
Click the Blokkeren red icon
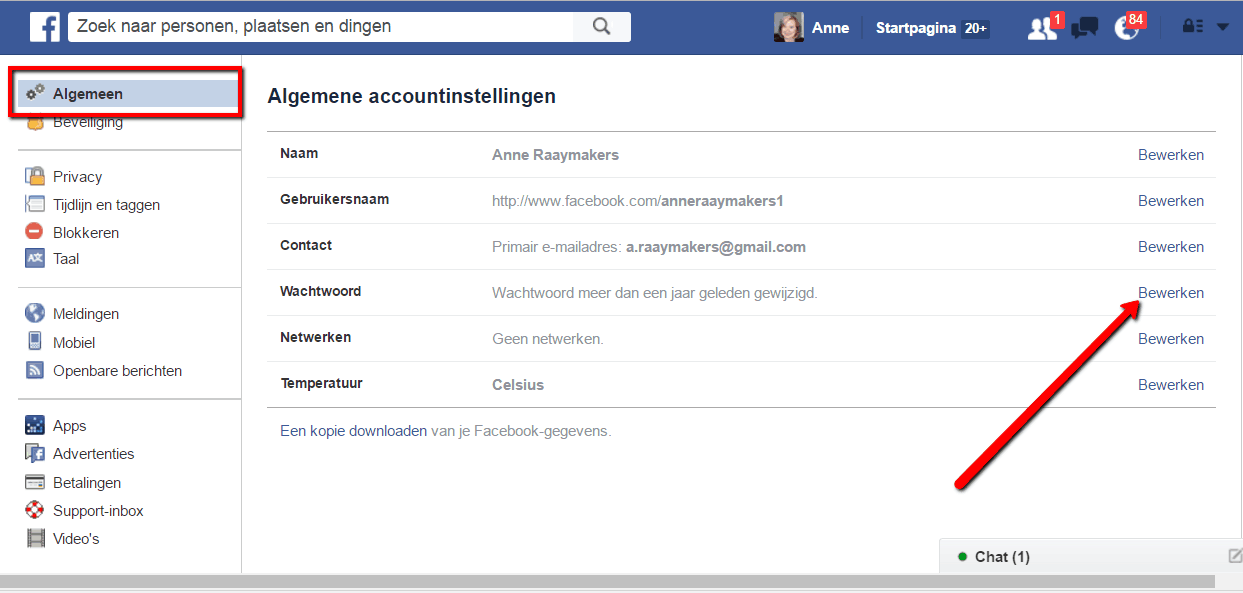point(36,232)
